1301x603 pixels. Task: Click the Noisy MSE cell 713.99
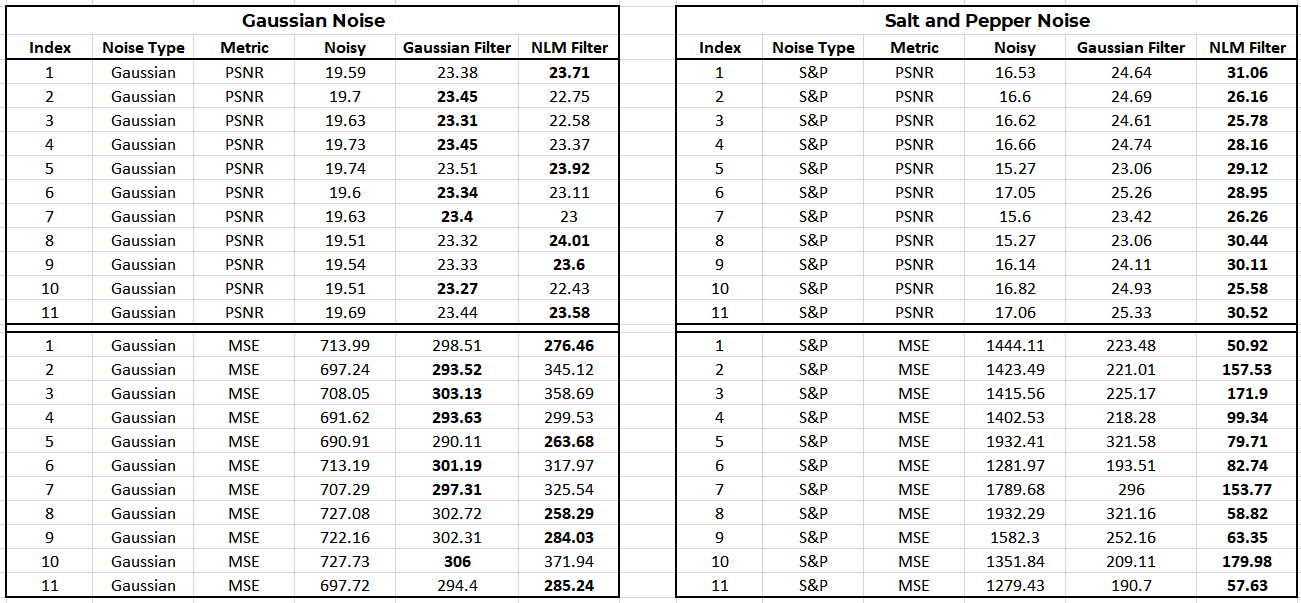coord(345,345)
